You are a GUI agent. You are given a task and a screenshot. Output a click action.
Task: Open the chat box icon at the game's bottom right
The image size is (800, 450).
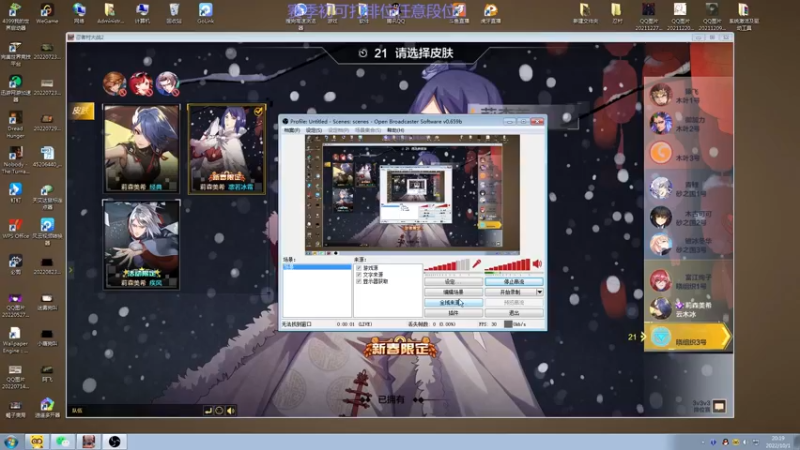(719, 406)
